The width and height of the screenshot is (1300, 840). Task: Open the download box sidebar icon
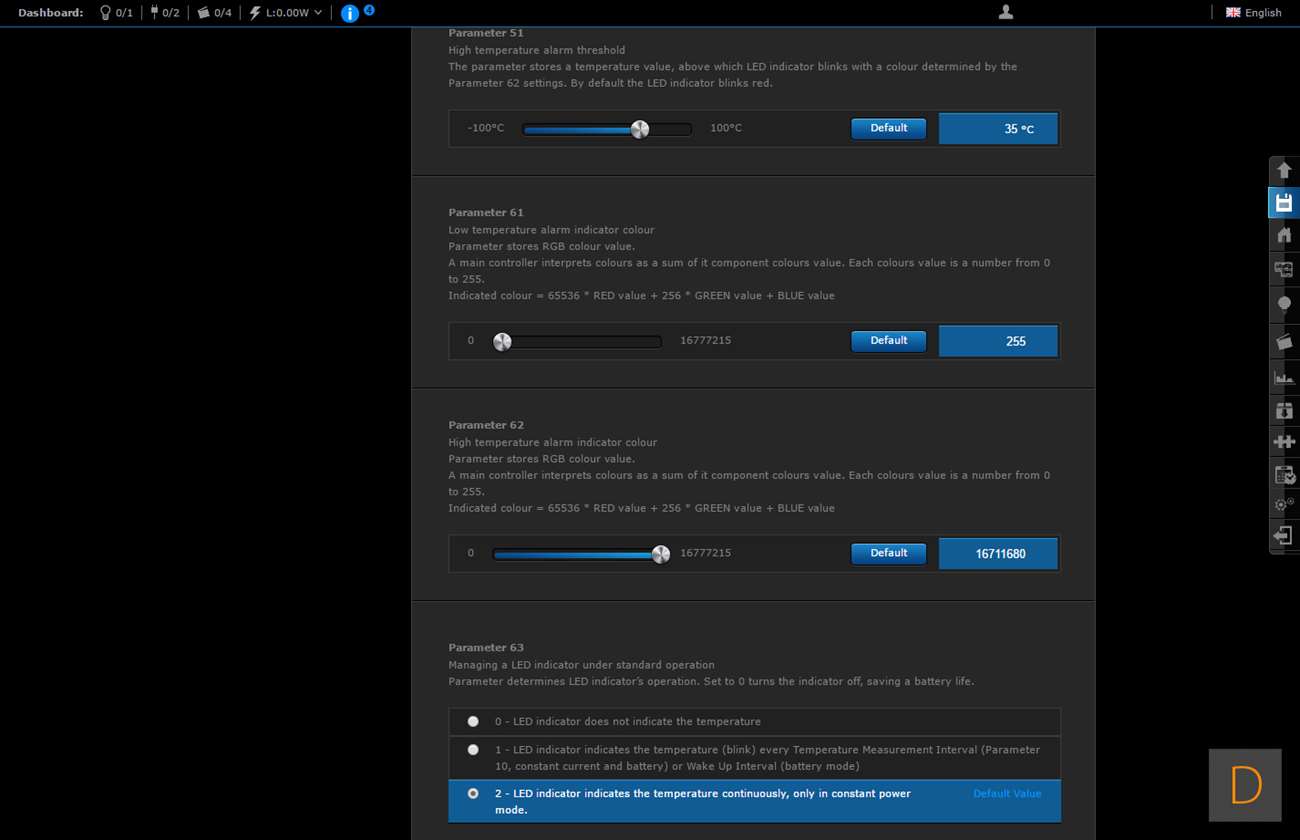pos(1284,410)
